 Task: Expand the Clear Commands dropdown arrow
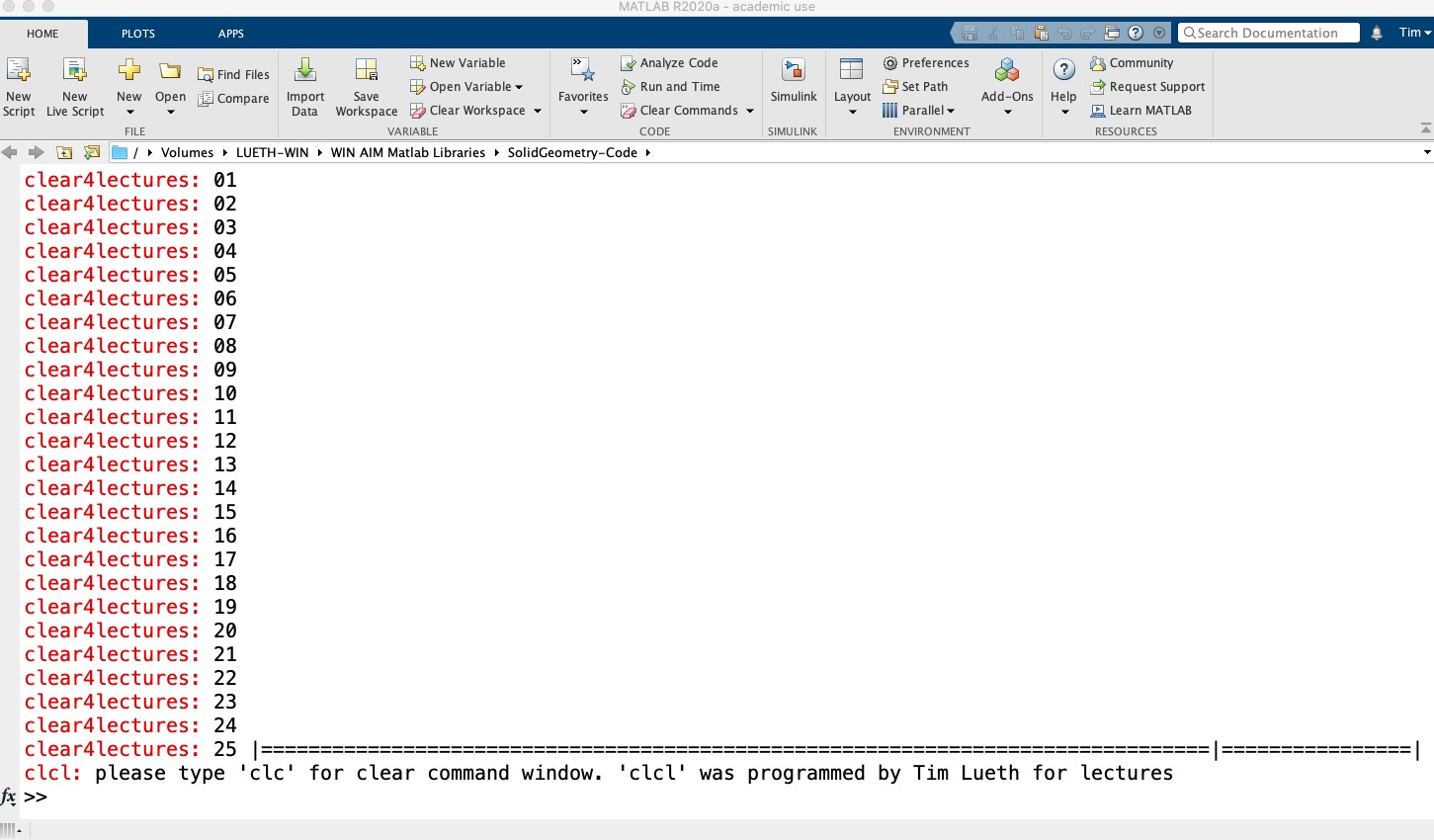pyautogui.click(x=750, y=111)
